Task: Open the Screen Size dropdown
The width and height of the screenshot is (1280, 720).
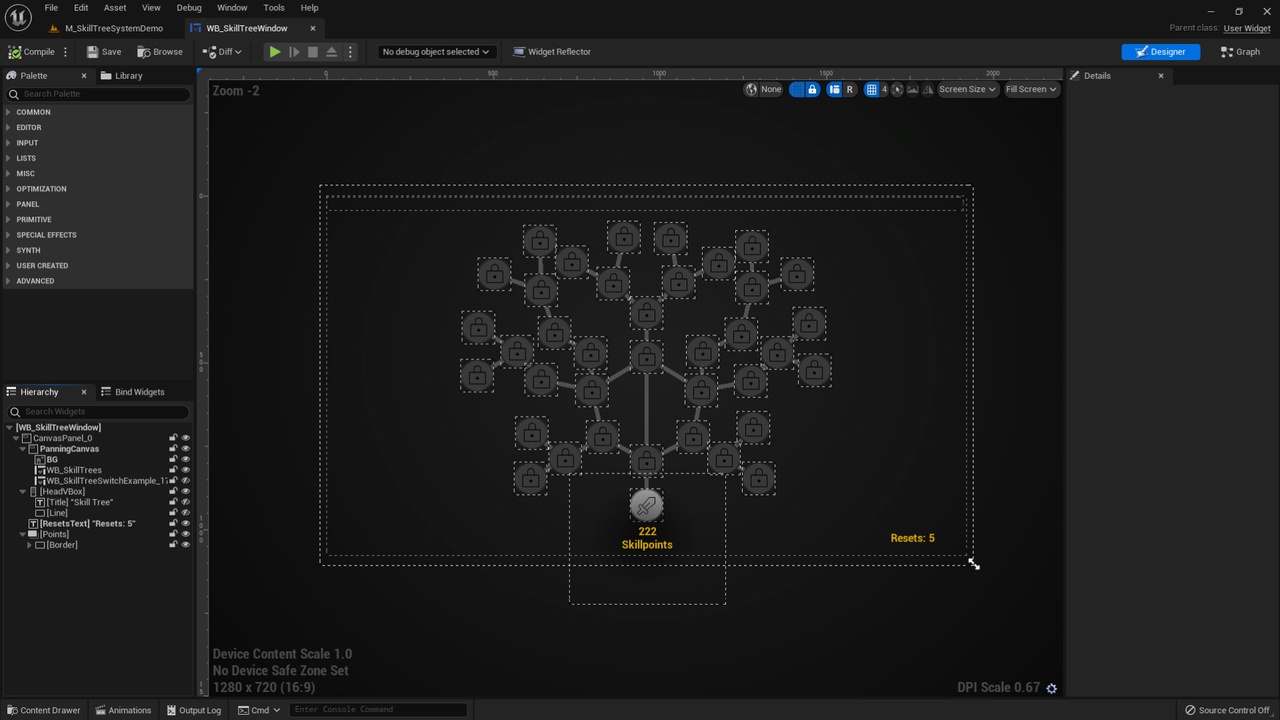Action: [965, 89]
